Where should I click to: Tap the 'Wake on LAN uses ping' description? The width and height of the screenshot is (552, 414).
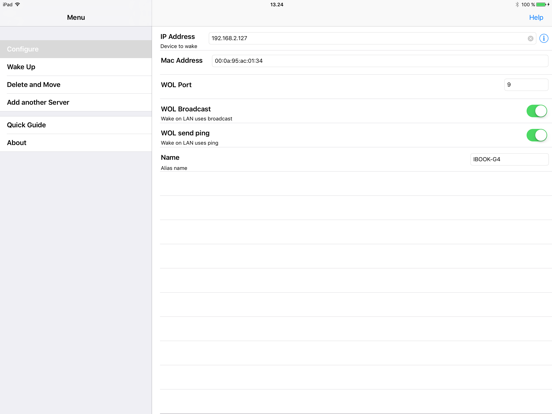point(189,143)
